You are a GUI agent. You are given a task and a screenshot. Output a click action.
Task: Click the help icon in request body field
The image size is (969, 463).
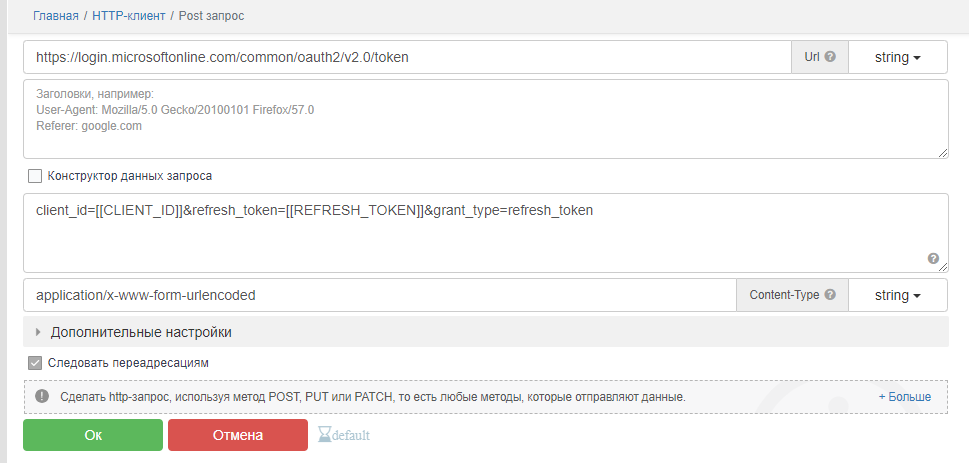pos(933,258)
